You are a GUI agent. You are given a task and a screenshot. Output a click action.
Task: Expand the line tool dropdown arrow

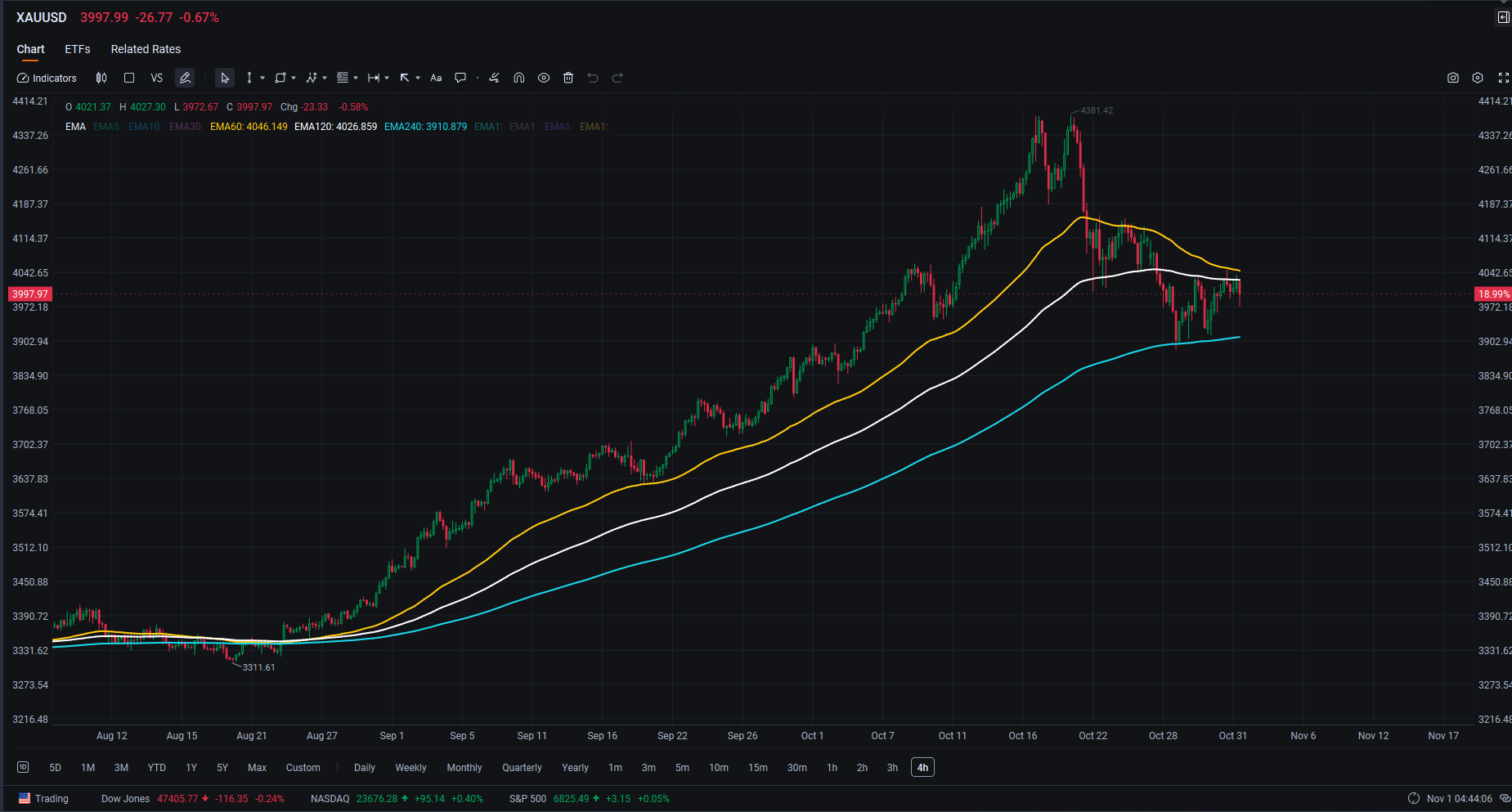click(x=262, y=79)
